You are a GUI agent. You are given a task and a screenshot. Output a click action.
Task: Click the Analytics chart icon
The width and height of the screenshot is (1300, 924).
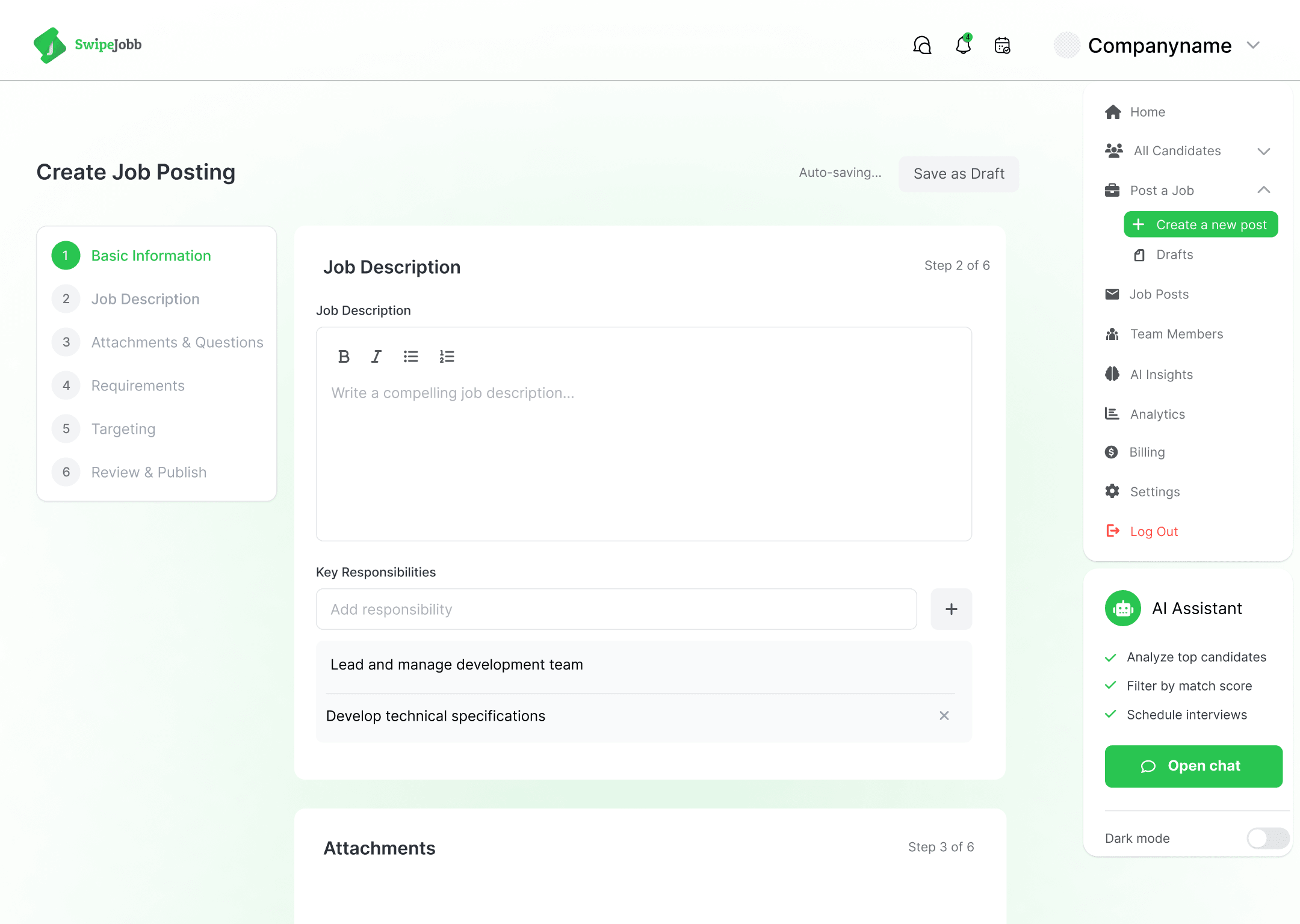(1112, 413)
